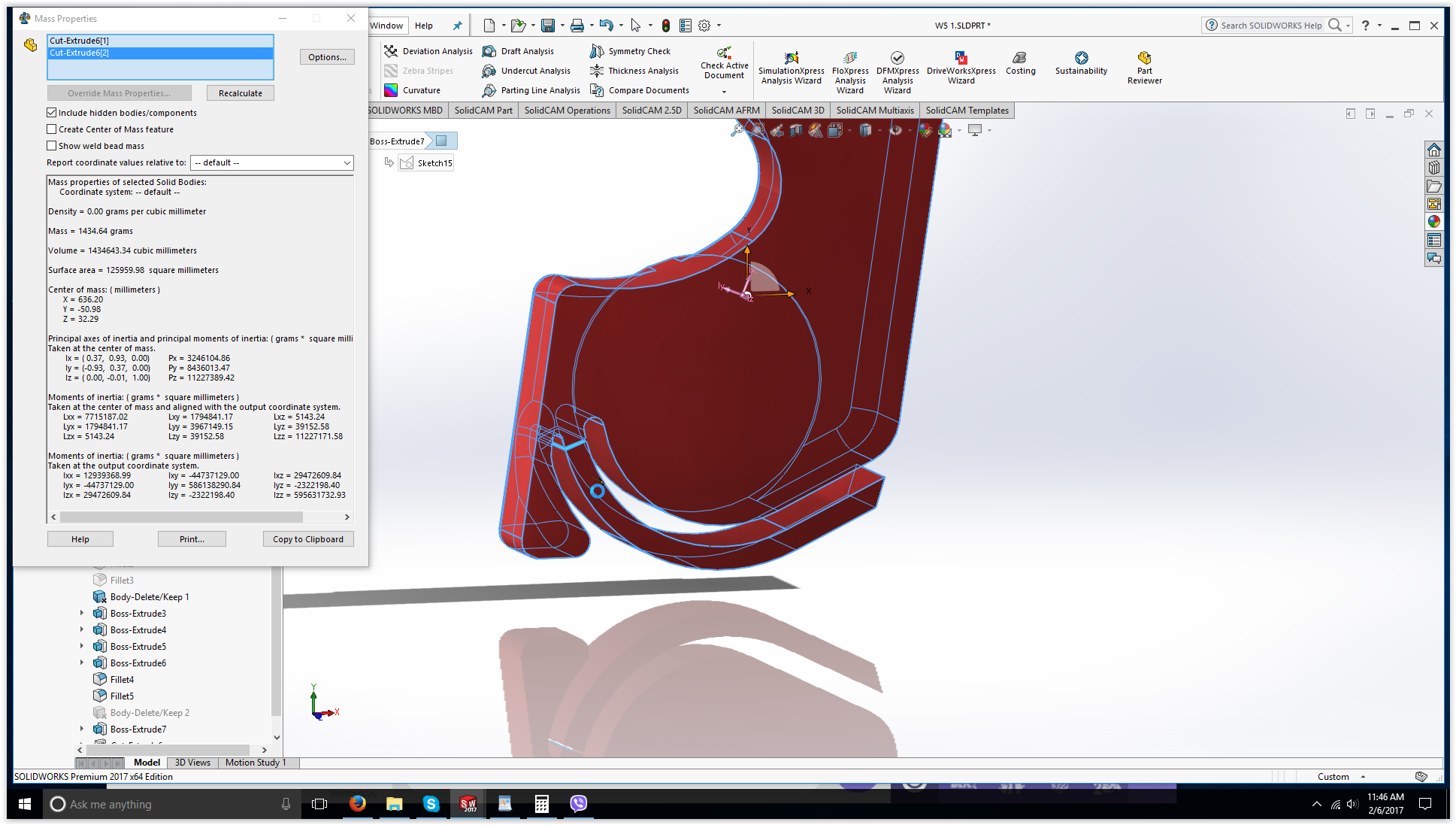Click the Save icon
The image size is (1456, 825).
pos(548,26)
